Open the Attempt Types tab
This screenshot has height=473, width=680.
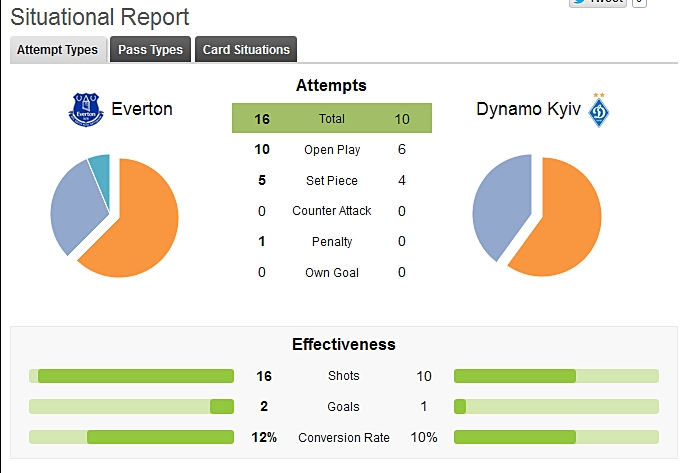[57, 50]
